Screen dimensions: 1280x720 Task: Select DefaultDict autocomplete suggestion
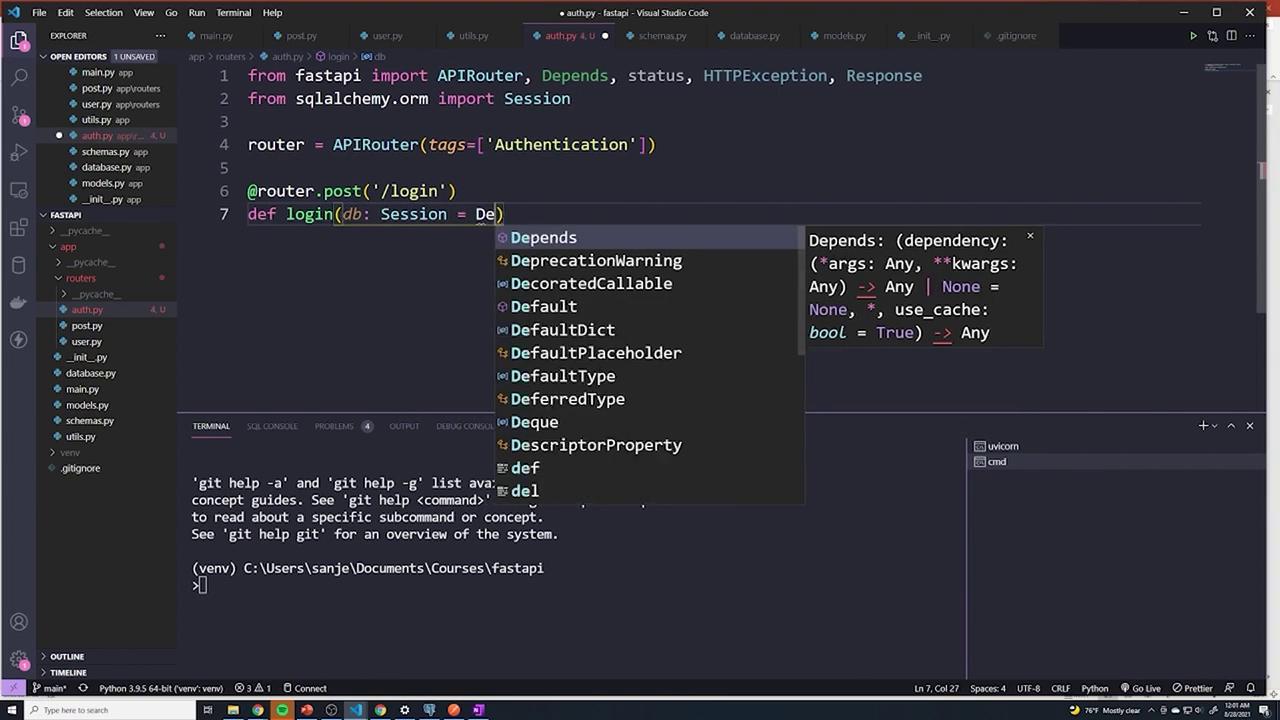point(650,330)
